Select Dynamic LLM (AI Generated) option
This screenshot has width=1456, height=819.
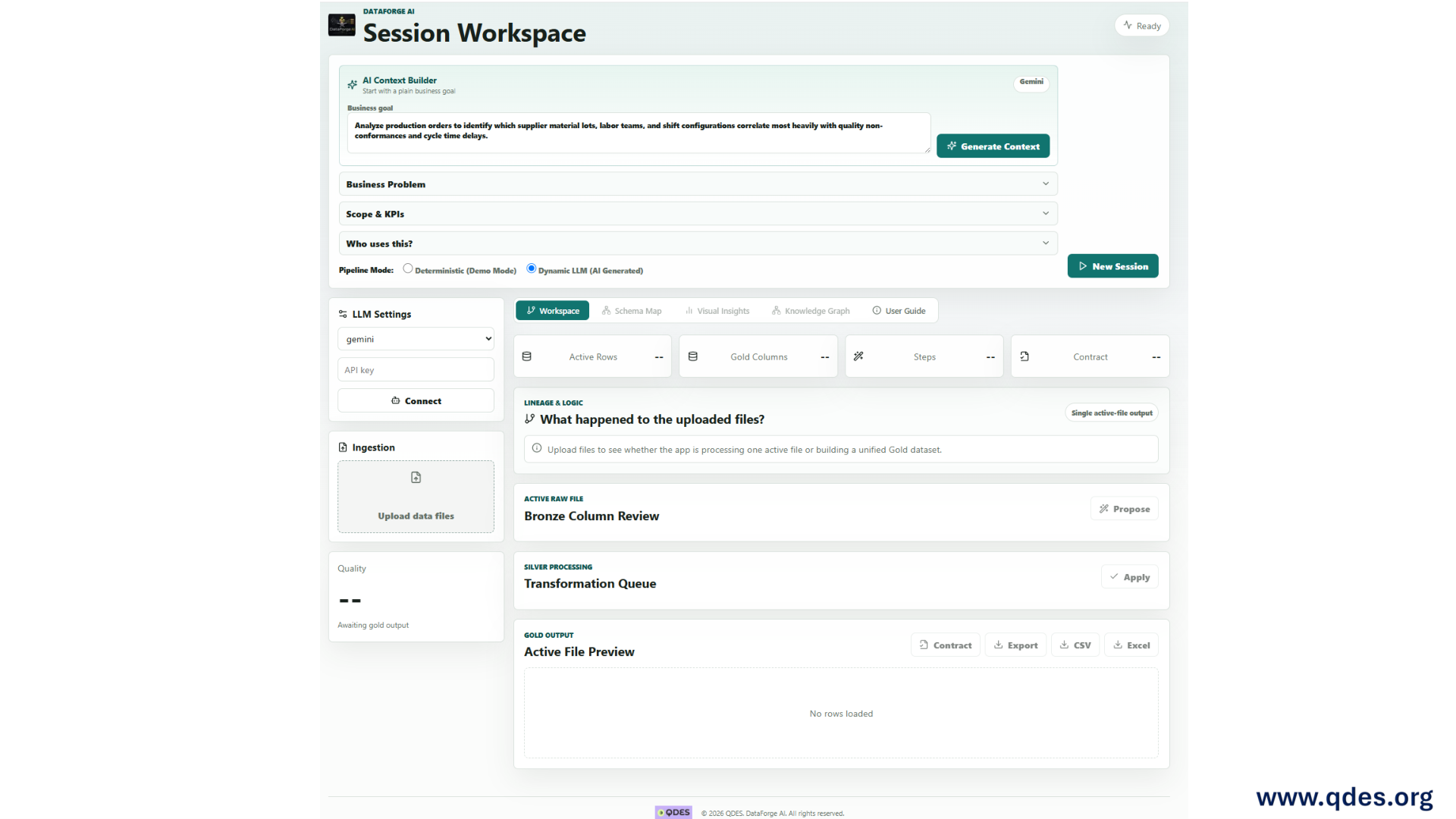[x=532, y=268]
